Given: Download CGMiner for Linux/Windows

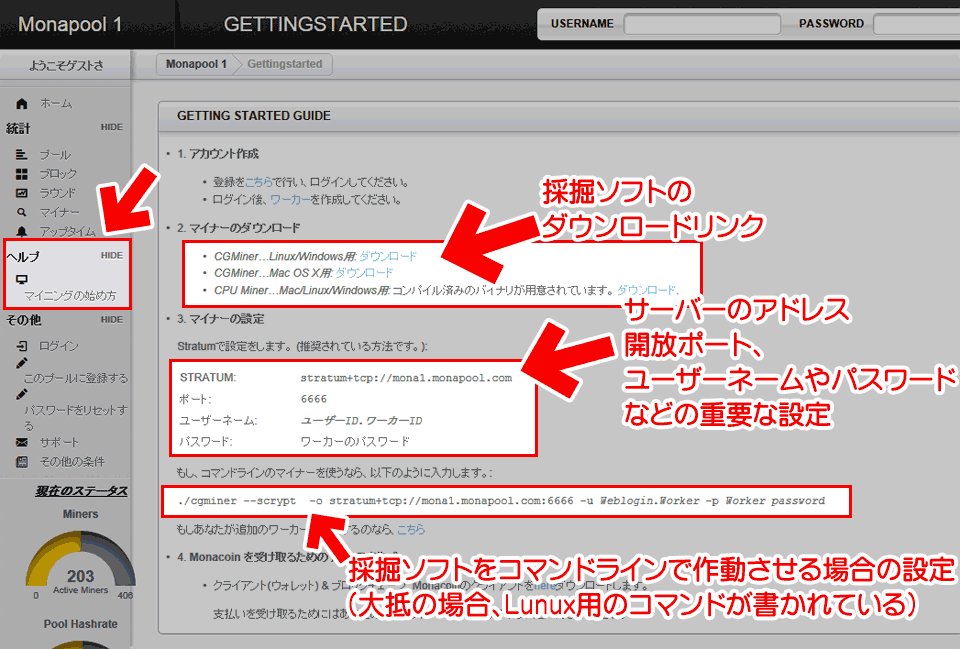Looking at the screenshot, I should tap(388, 256).
